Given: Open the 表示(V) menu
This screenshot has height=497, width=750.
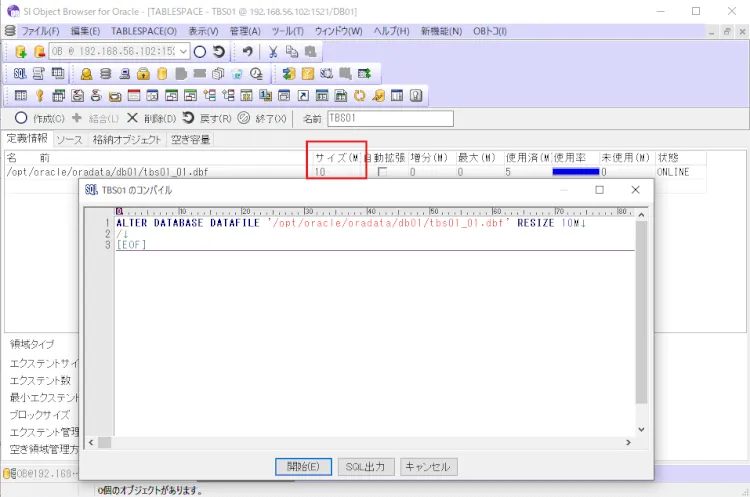Looking at the screenshot, I should 203,31.
